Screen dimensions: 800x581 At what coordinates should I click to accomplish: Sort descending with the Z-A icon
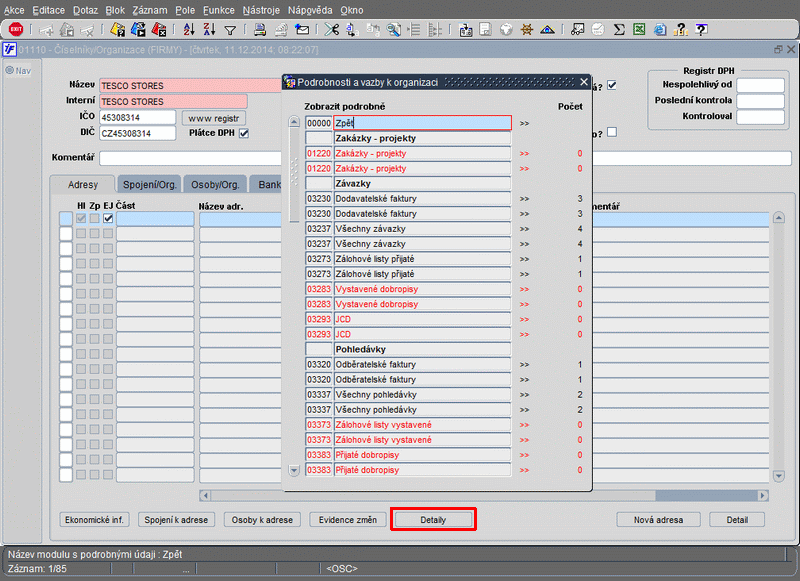coord(209,30)
